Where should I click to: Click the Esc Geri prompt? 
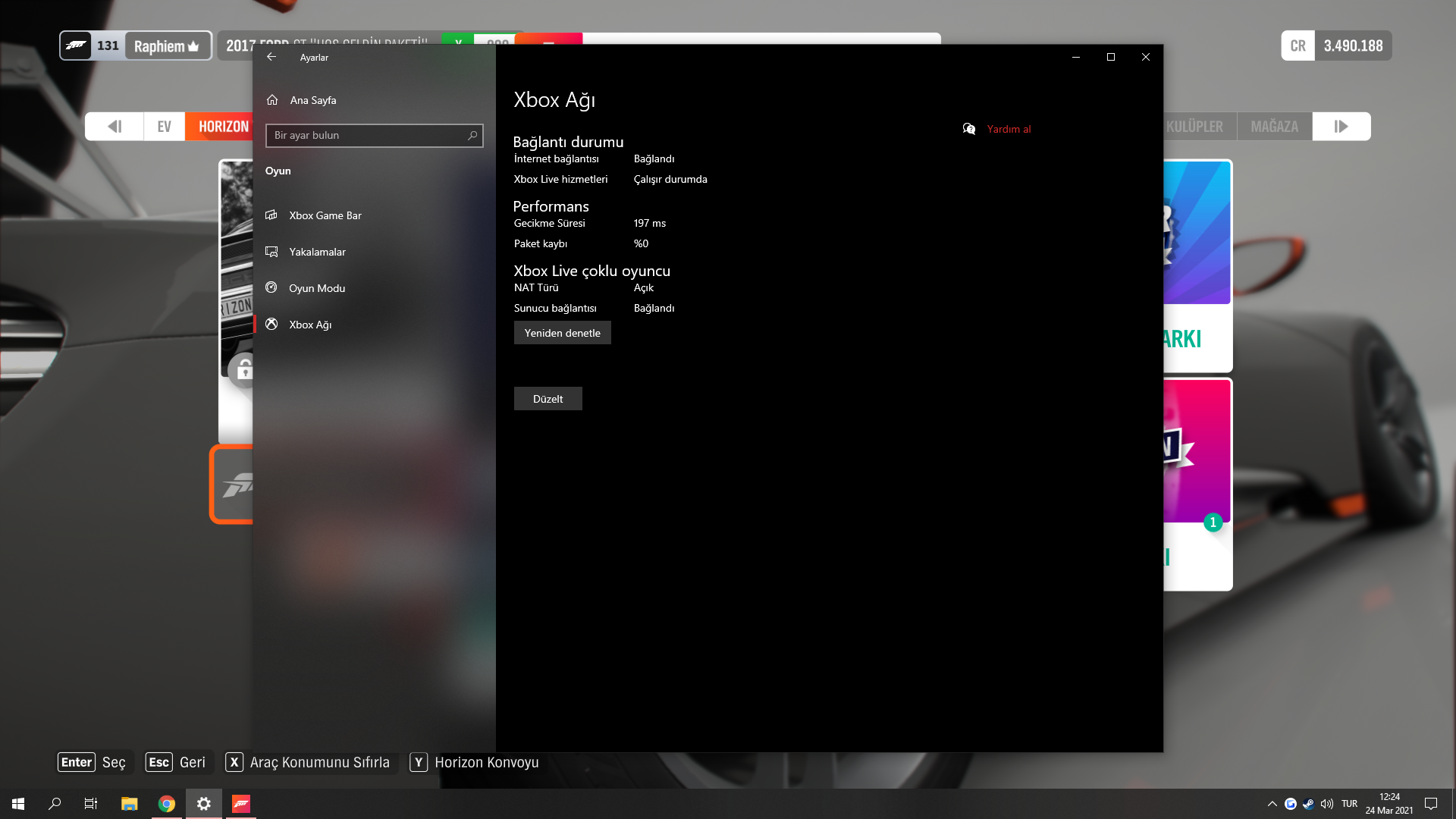pyautogui.click(x=176, y=762)
